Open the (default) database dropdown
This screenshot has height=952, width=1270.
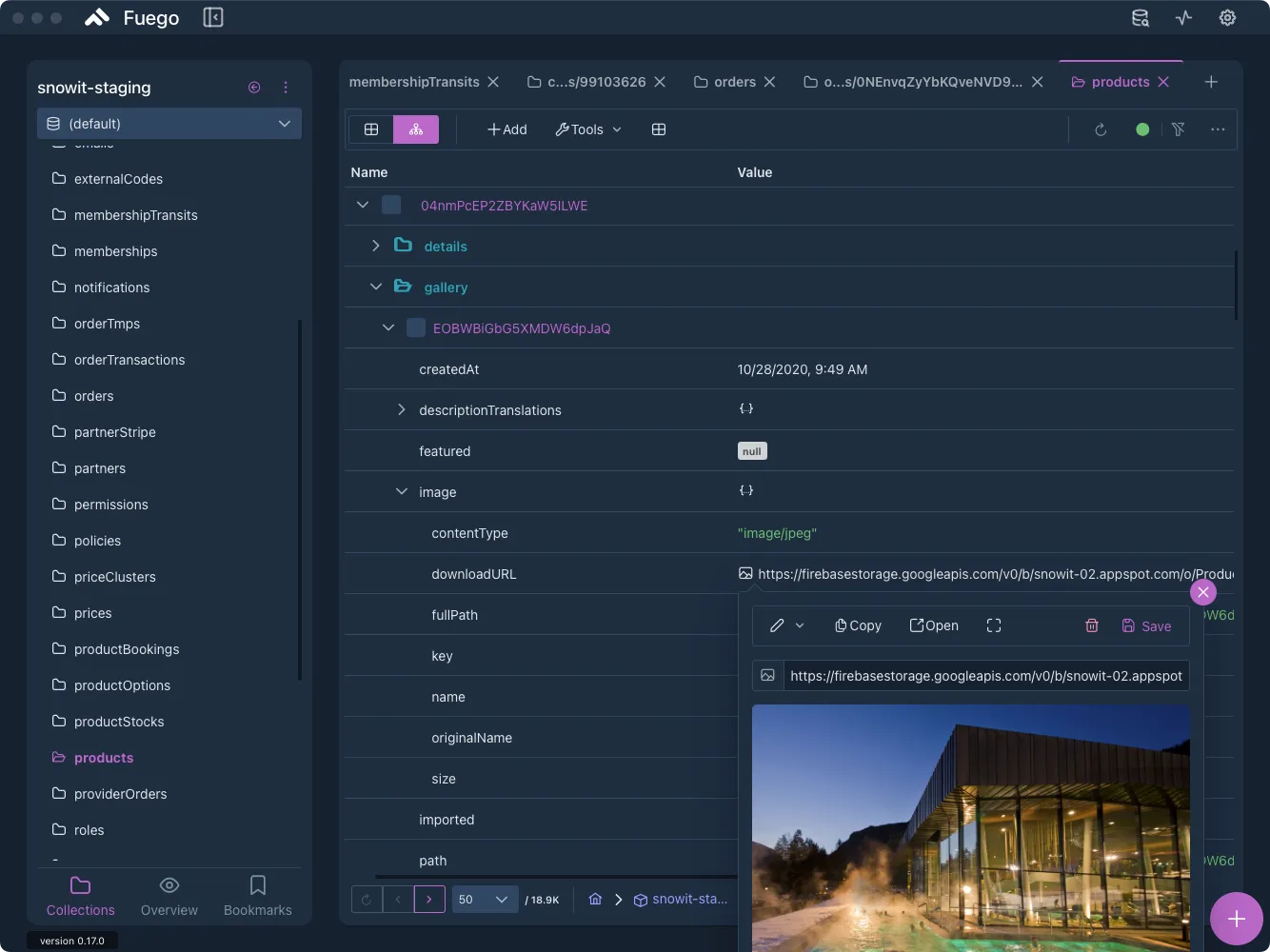(x=169, y=124)
